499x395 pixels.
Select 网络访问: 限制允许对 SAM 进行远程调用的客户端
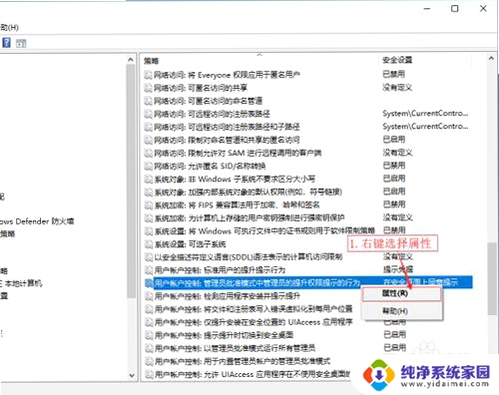click(238, 153)
